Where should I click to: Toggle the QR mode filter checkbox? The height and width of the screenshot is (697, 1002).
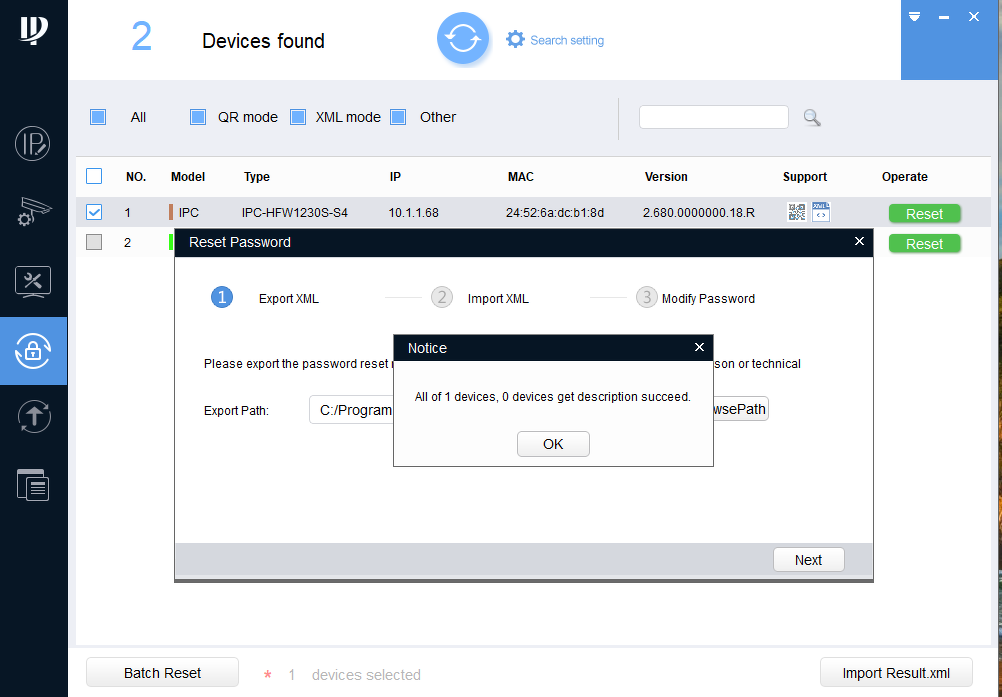click(x=198, y=117)
